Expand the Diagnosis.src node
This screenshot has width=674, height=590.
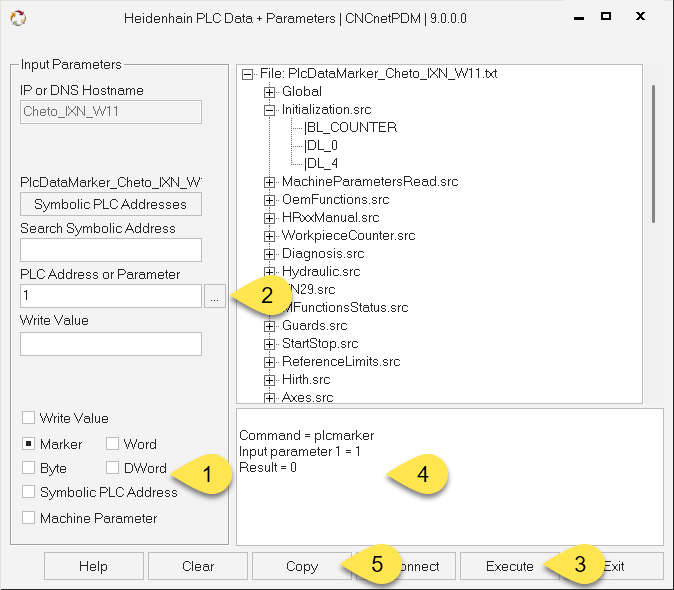[270, 254]
